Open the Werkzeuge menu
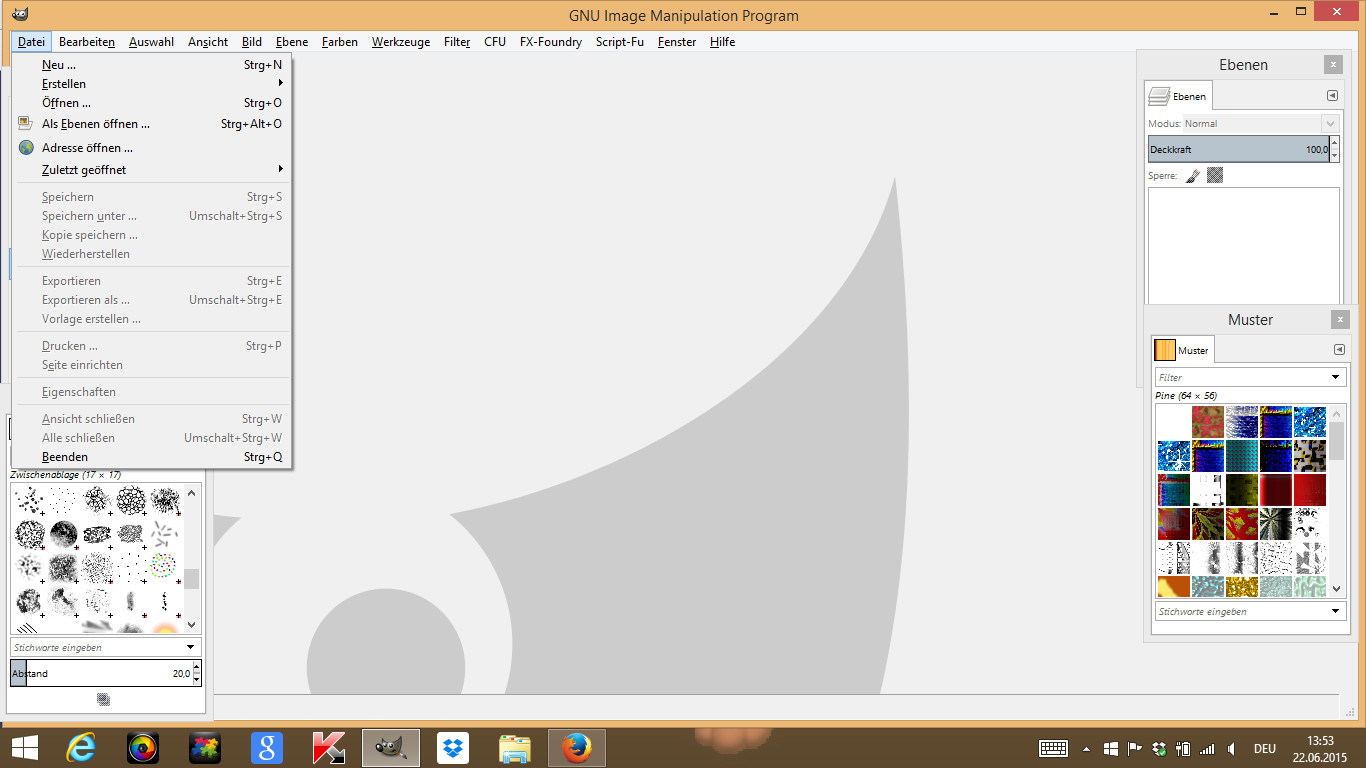 pyautogui.click(x=401, y=42)
